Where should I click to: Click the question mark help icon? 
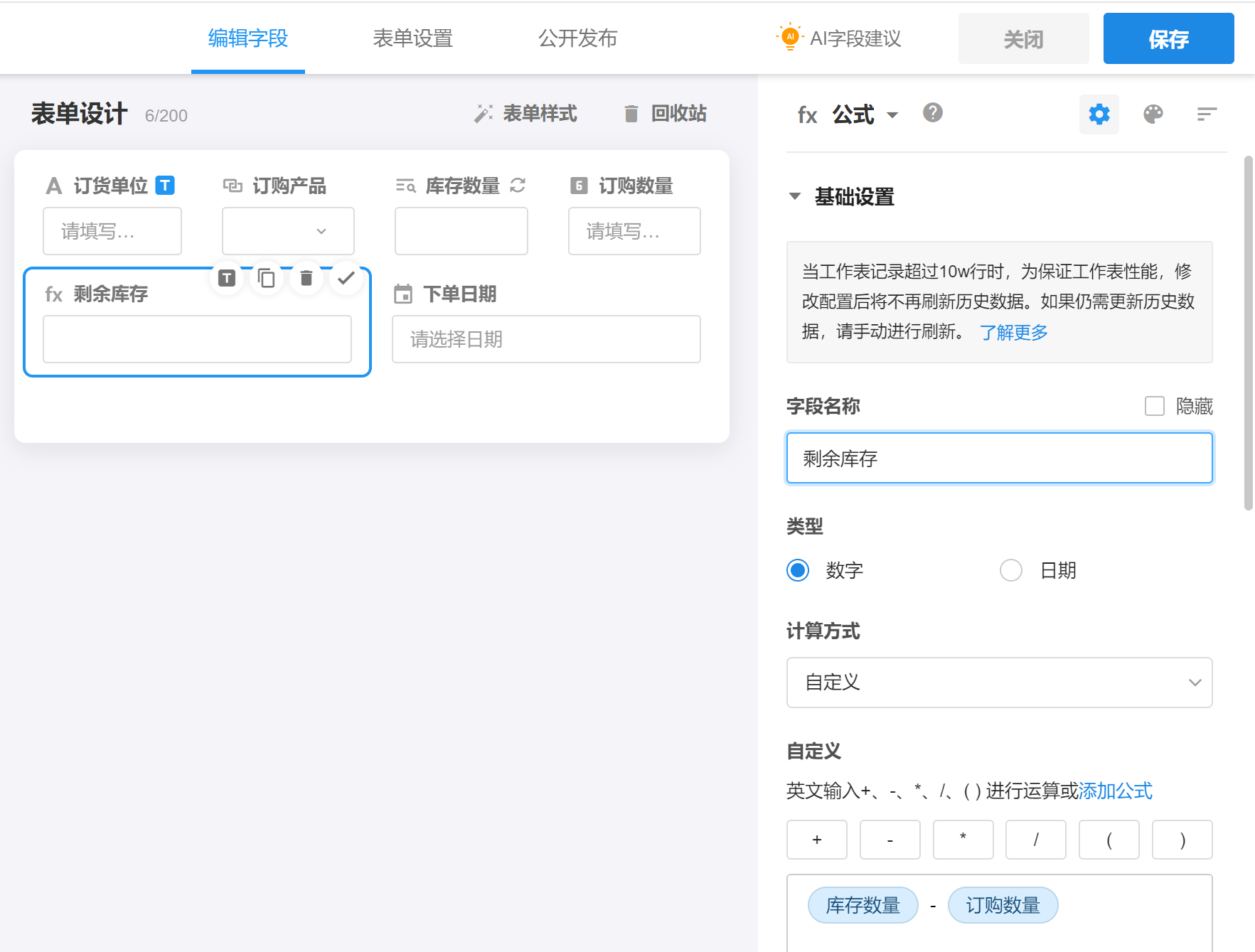pos(932,113)
